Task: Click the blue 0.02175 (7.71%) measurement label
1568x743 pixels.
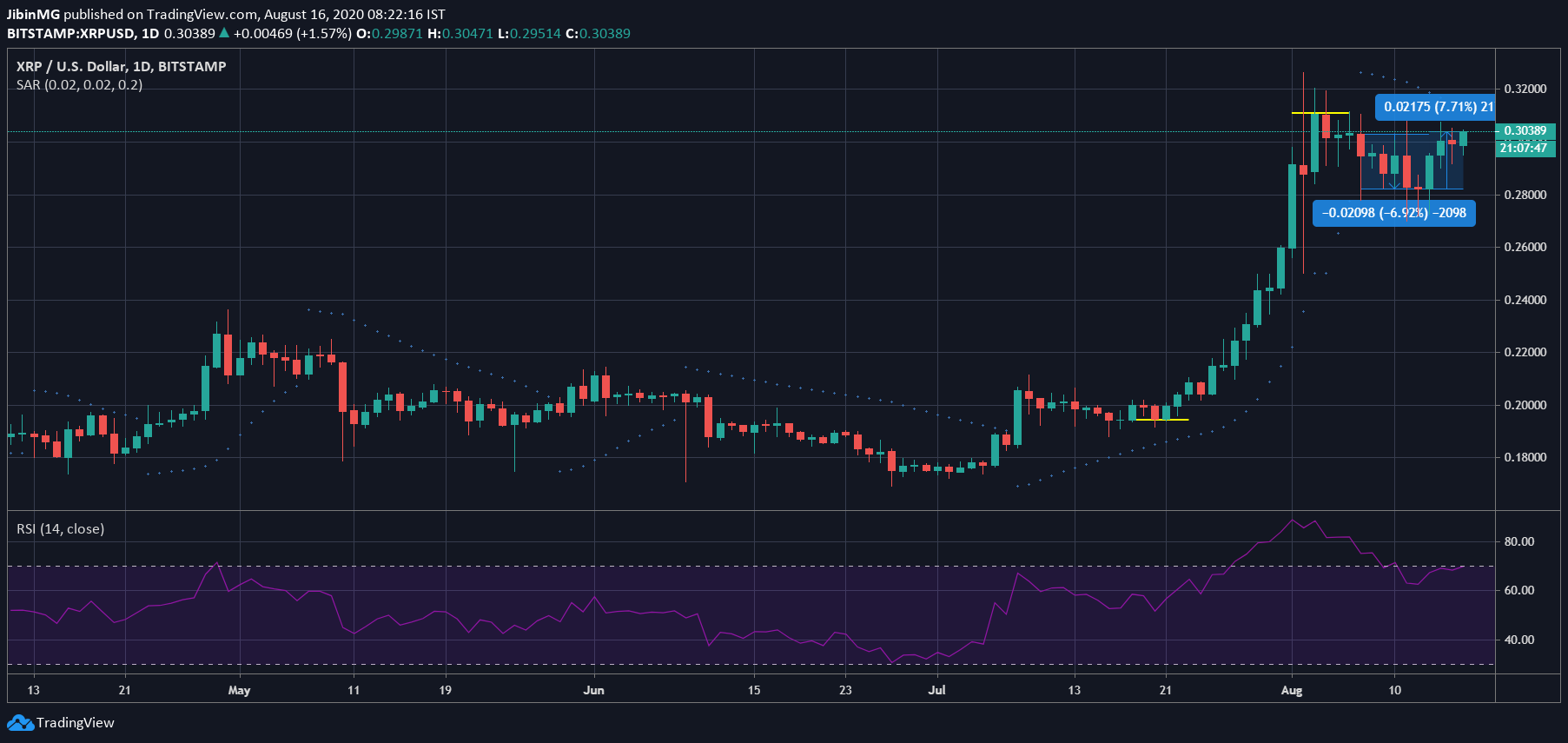Action: point(1435,107)
